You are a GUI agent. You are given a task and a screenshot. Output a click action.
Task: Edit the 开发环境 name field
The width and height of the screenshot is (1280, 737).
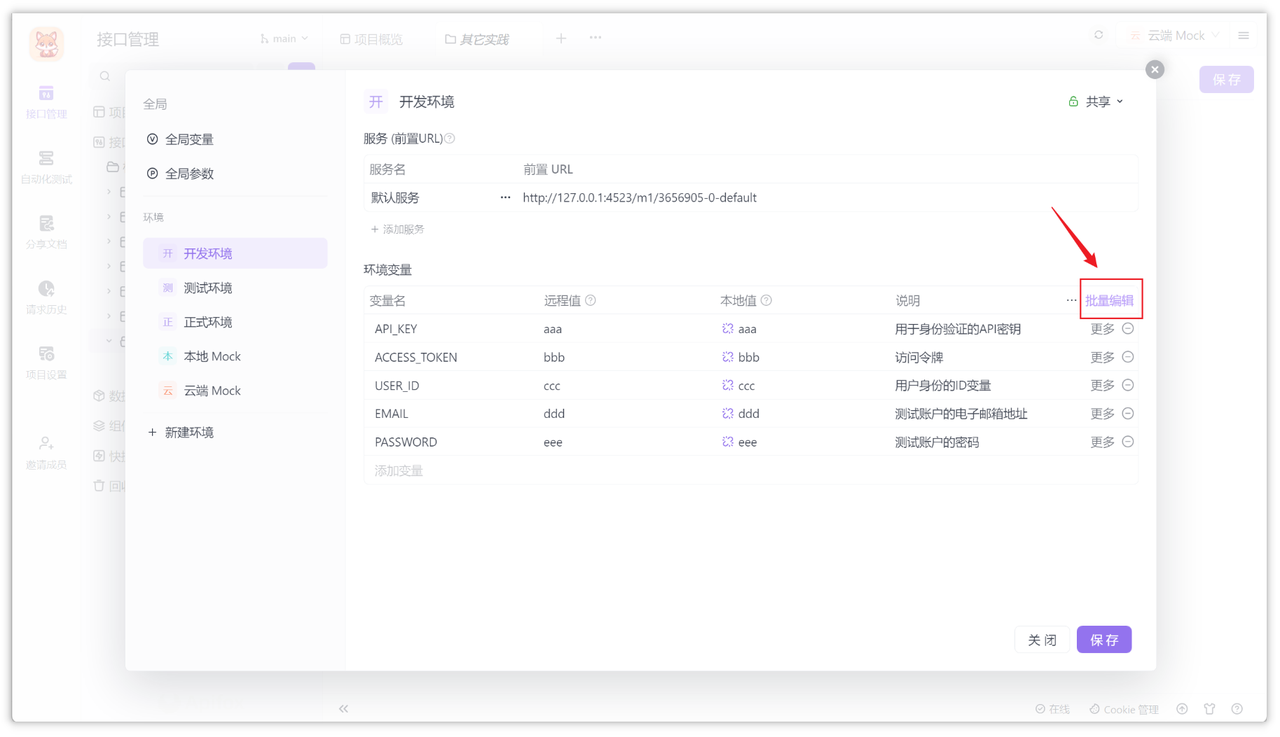pyautogui.click(x=426, y=102)
